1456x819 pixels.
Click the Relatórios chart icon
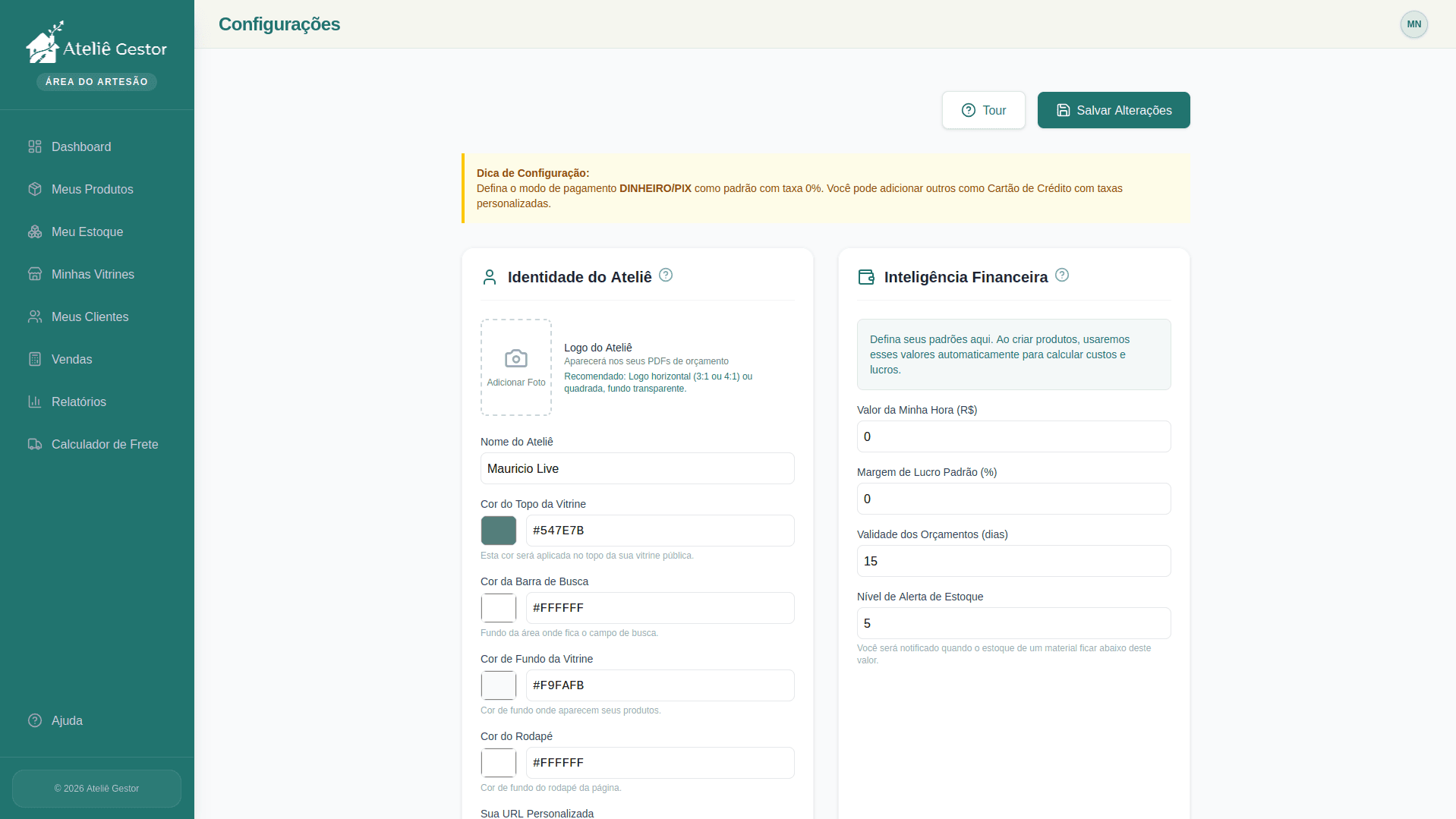pos(35,402)
